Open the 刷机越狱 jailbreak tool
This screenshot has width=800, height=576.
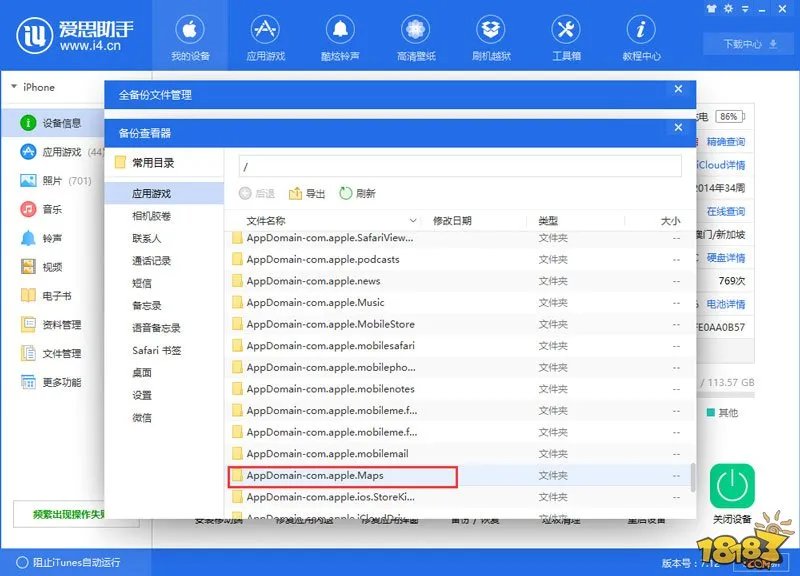pyautogui.click(x=490, y=38)
